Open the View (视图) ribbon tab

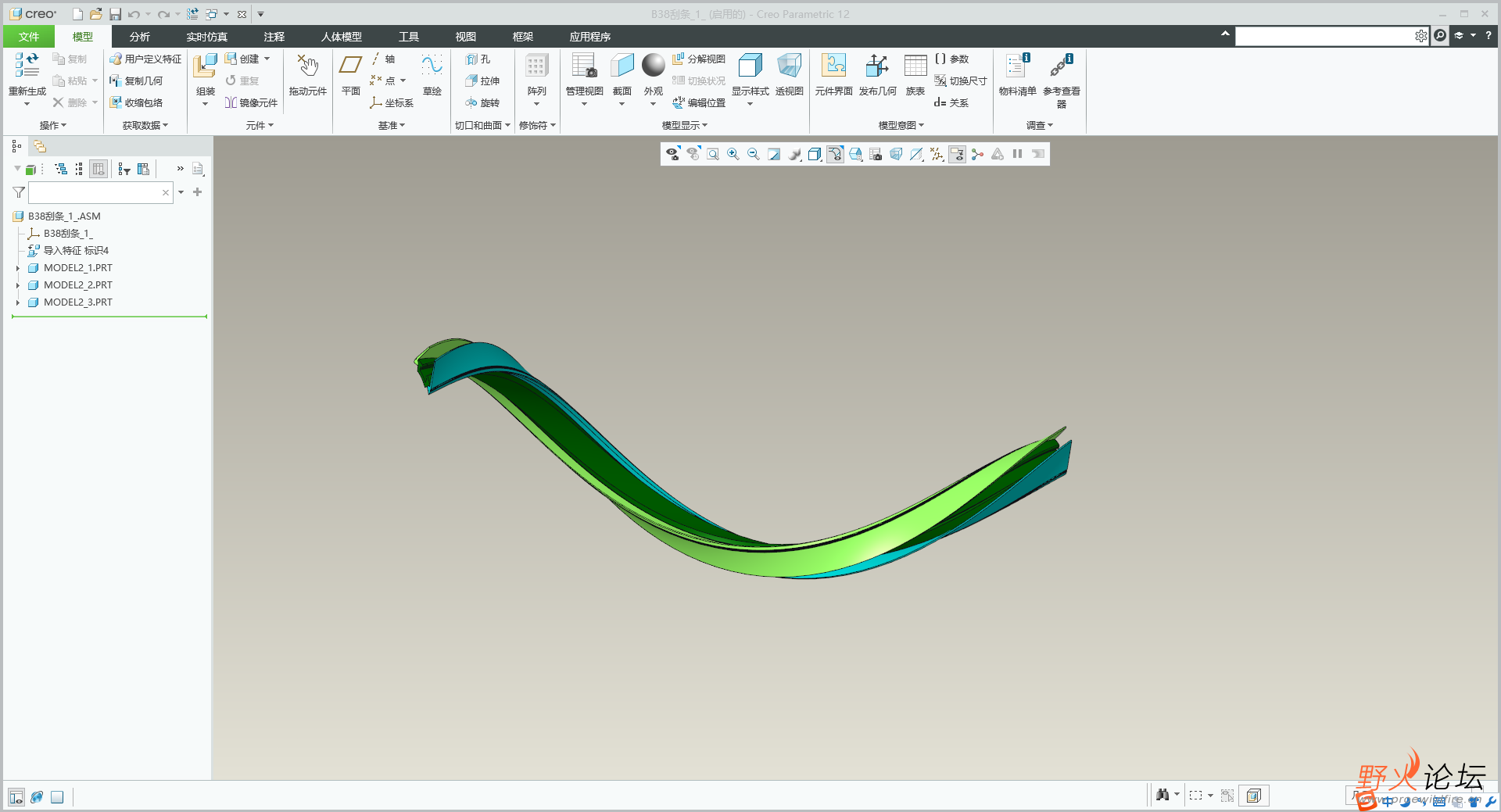coord(465,37)
